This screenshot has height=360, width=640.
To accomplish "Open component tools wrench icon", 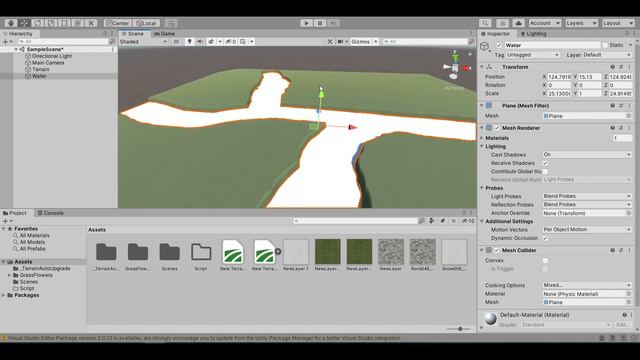I will 330,41.
